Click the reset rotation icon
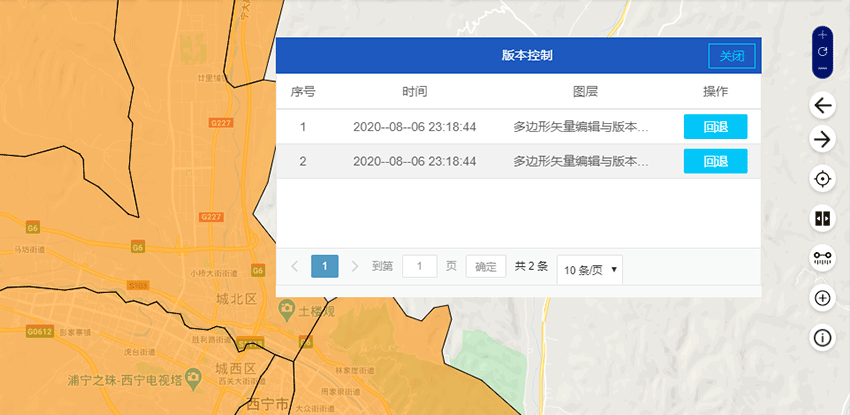 [823, 51]
